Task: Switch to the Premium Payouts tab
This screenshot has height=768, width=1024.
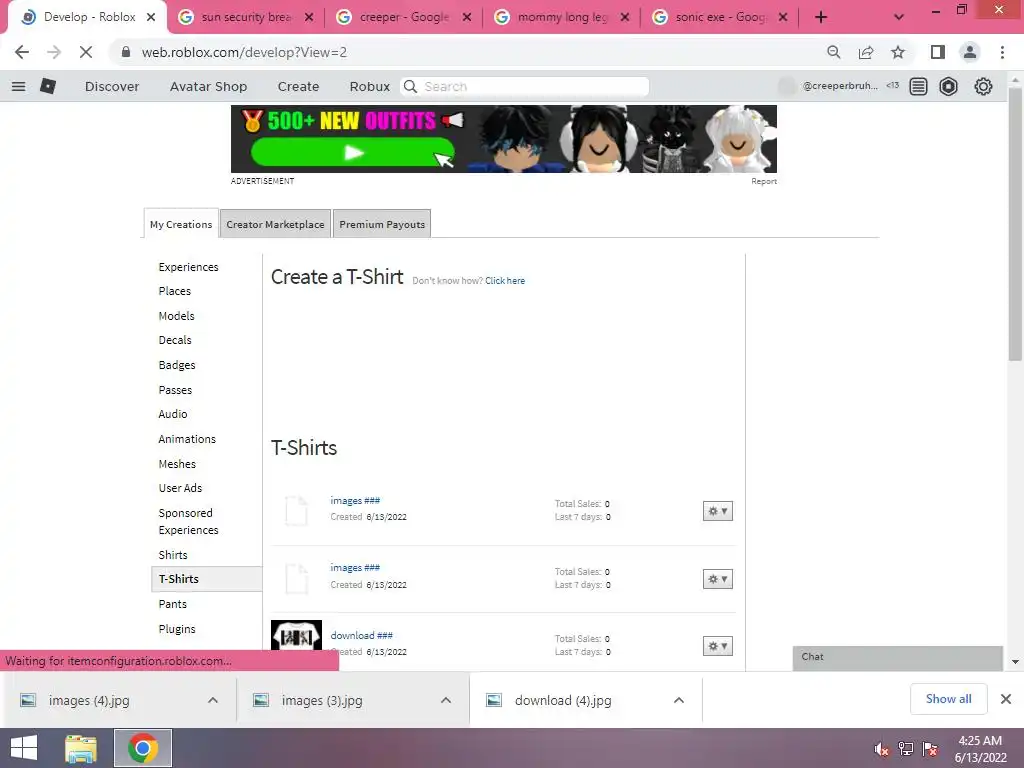Action: pos(382,224)
